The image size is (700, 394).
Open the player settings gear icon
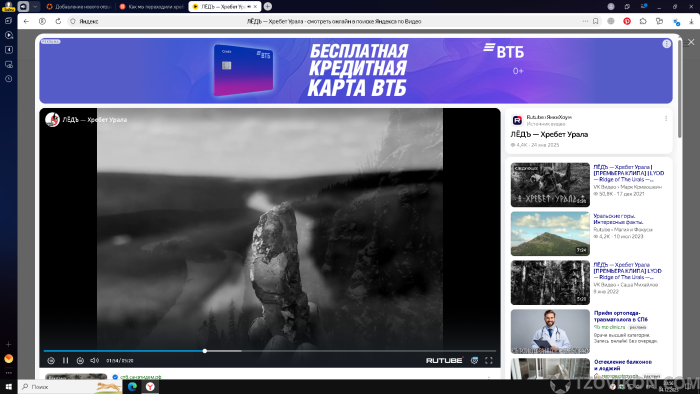tap(475, 361)
